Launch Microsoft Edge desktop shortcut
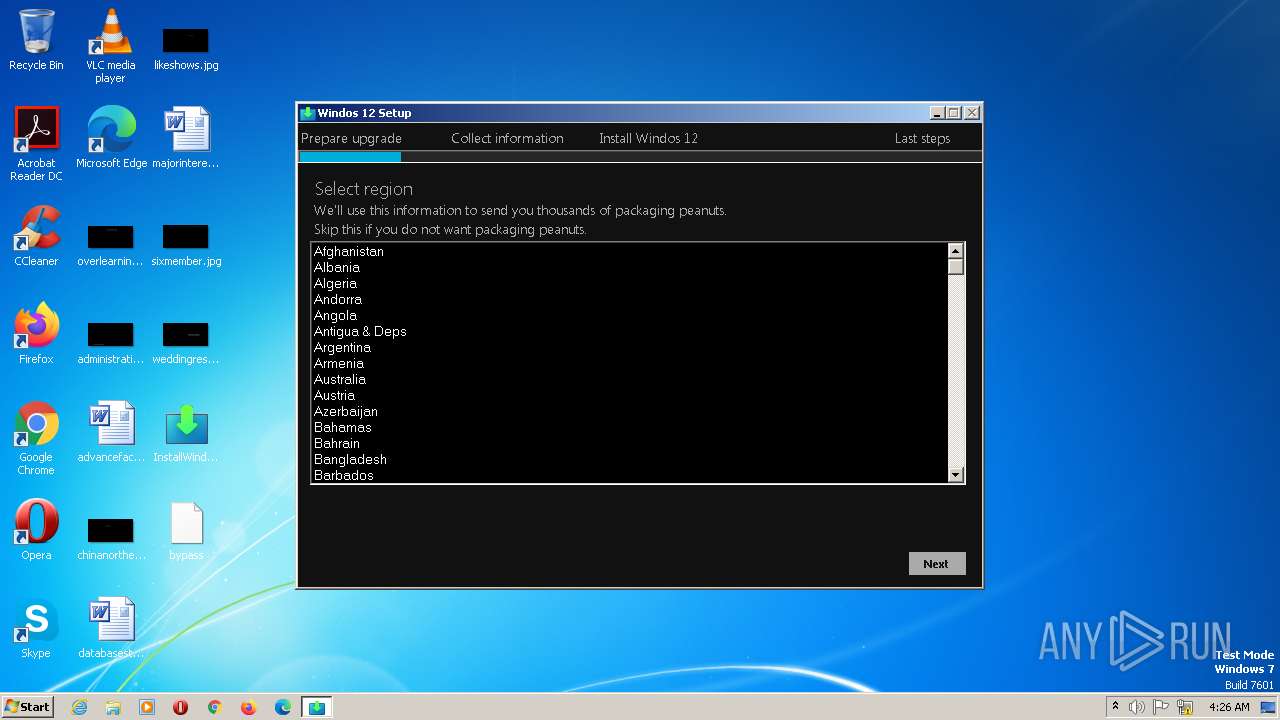The image size is (1280, 720). pos(111,137)
